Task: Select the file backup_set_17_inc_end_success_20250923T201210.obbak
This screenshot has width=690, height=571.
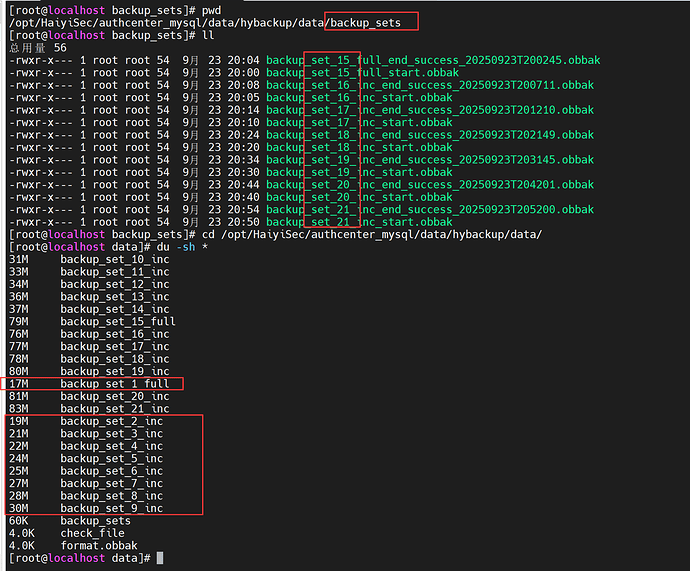Action: point(430,110)
